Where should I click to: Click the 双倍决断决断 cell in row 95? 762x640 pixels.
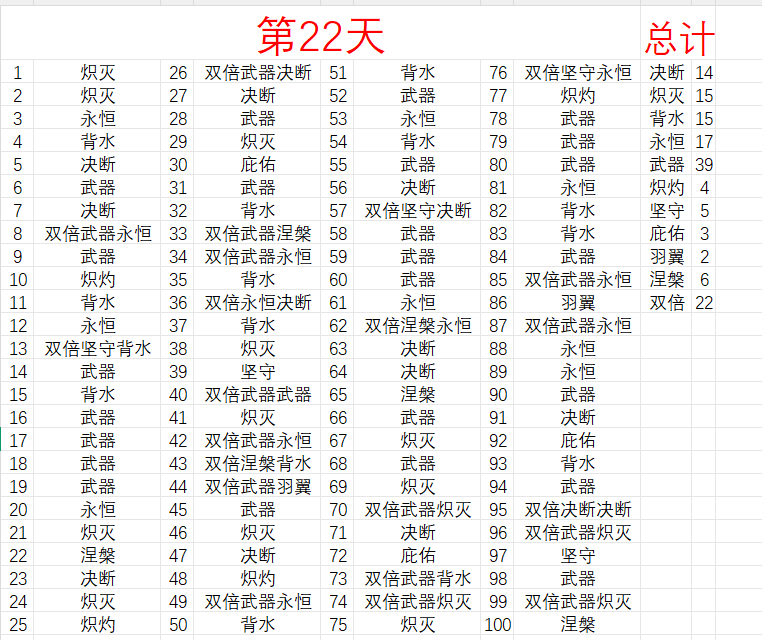click(578, 510)
